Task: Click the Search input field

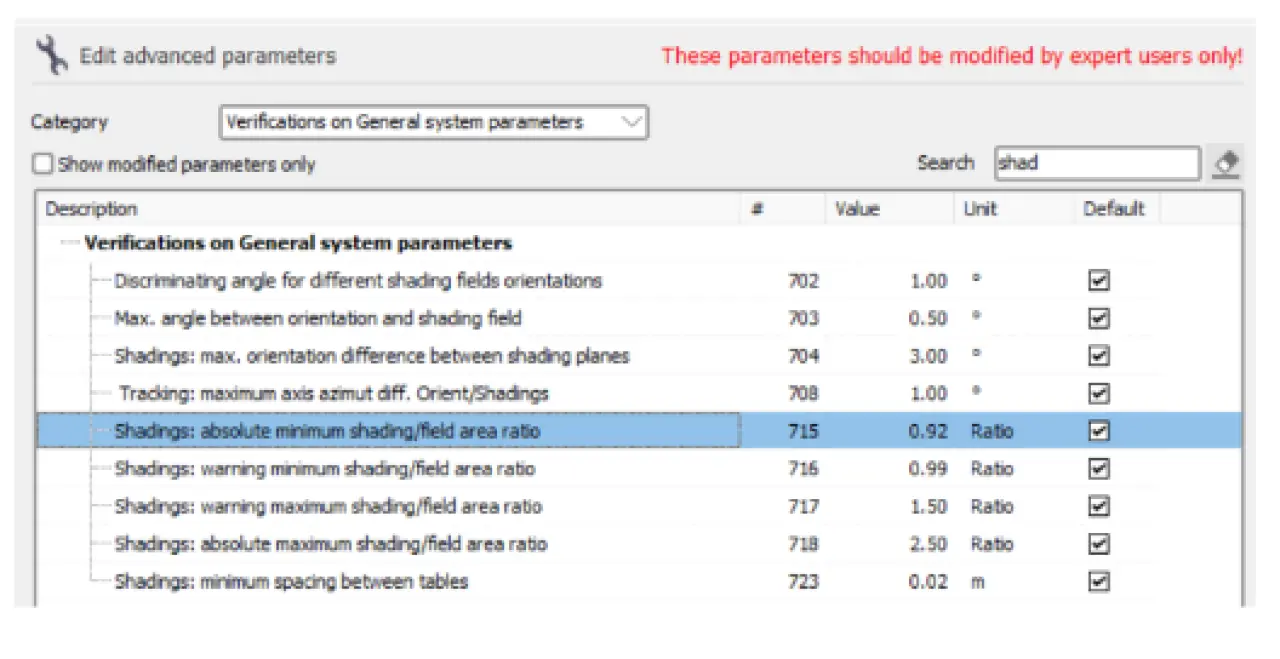Action: (x=1096, y=163)
